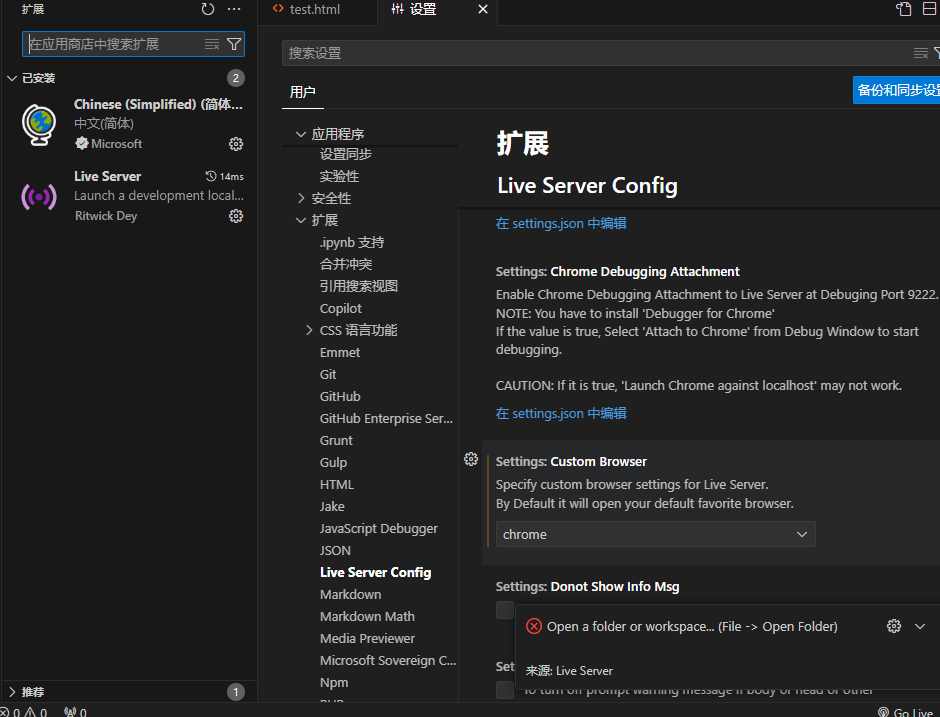The image size is (940, 717).
Task: Select the 用户 settings scope tab
Action: [302, 92]
